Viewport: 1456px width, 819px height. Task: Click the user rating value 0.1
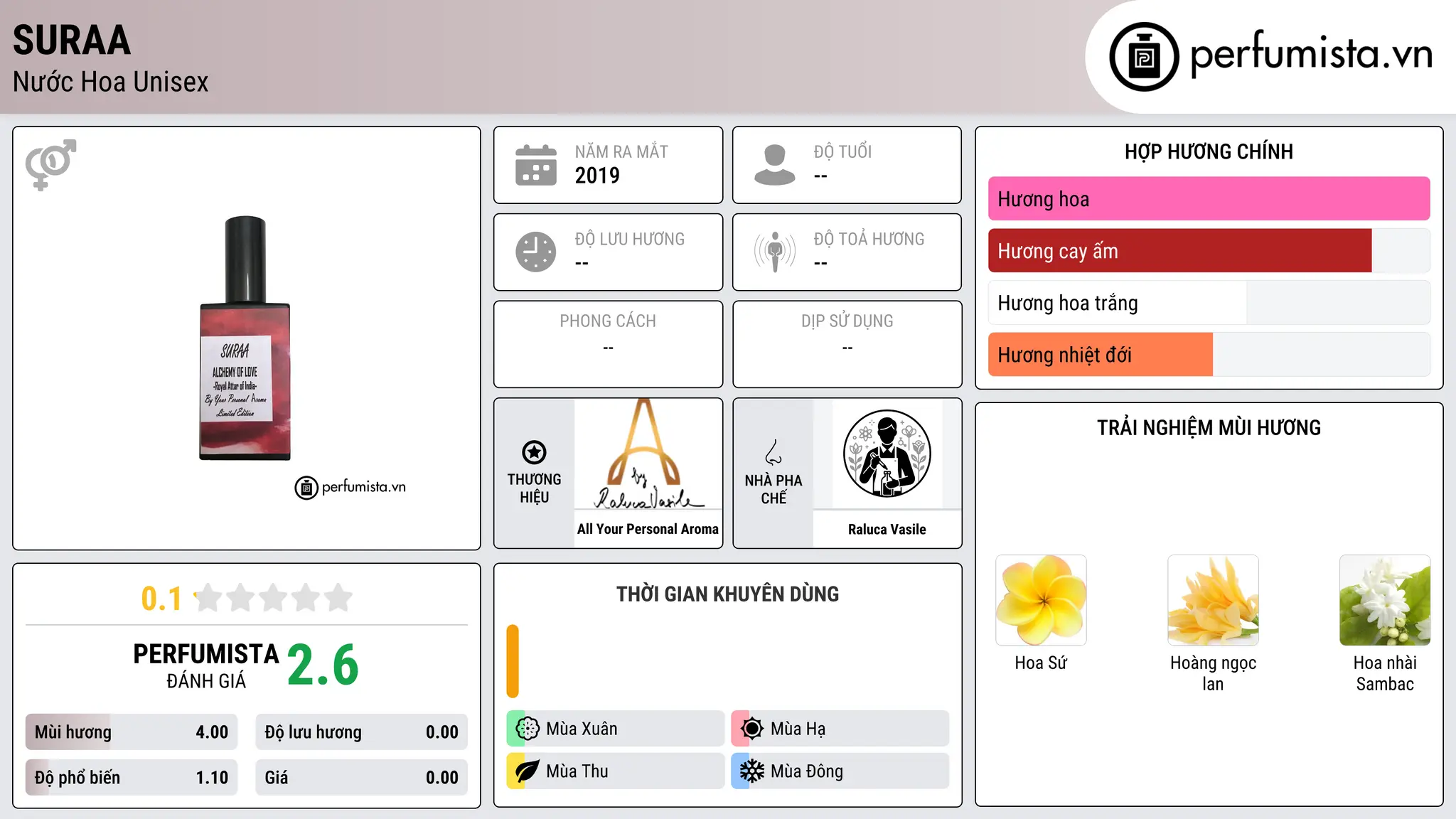click(x=161, y=599)
